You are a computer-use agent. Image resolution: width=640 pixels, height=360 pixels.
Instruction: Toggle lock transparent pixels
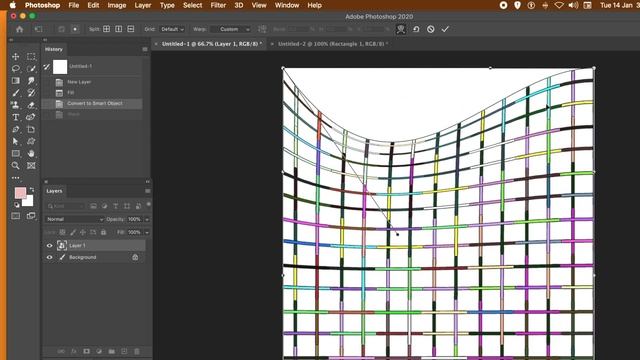(62, 232)
